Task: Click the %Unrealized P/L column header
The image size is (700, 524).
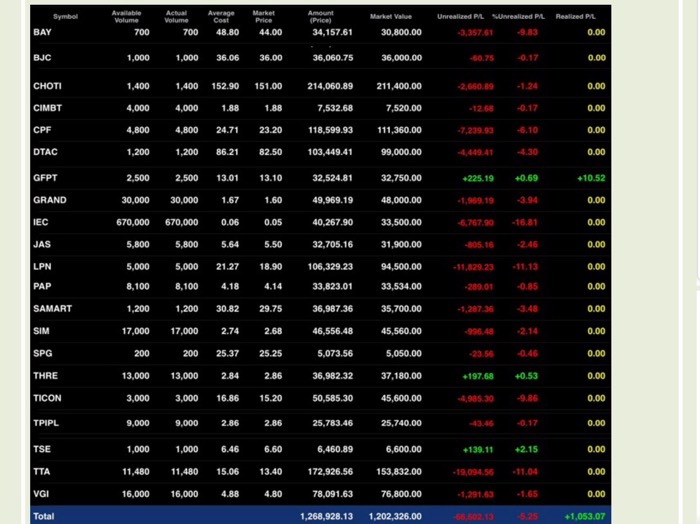Action: pos(518,17)
